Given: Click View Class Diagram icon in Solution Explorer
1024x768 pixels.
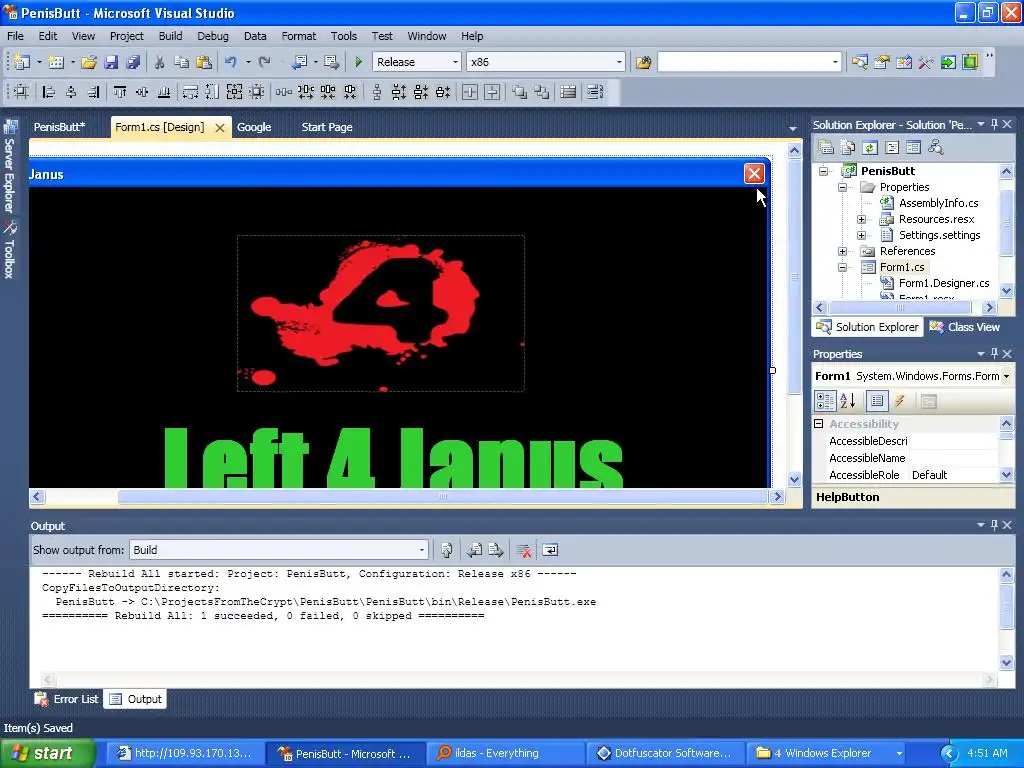Looking at the screenshot, I should pos(936,148).
